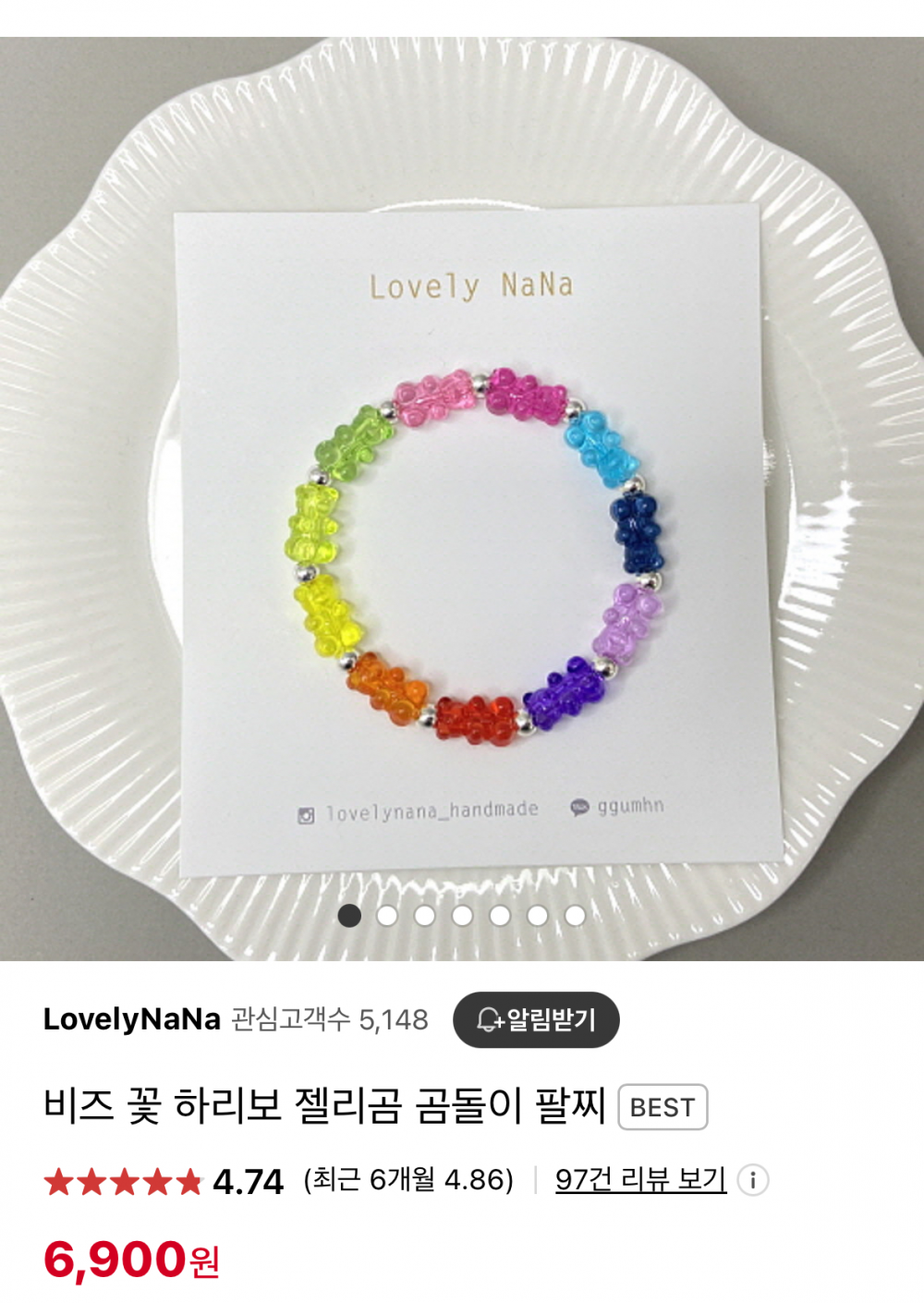Jump to the fourth image dot
Image resolution: width=924 pixels, height=1303 pixels.
click(462, 915)
